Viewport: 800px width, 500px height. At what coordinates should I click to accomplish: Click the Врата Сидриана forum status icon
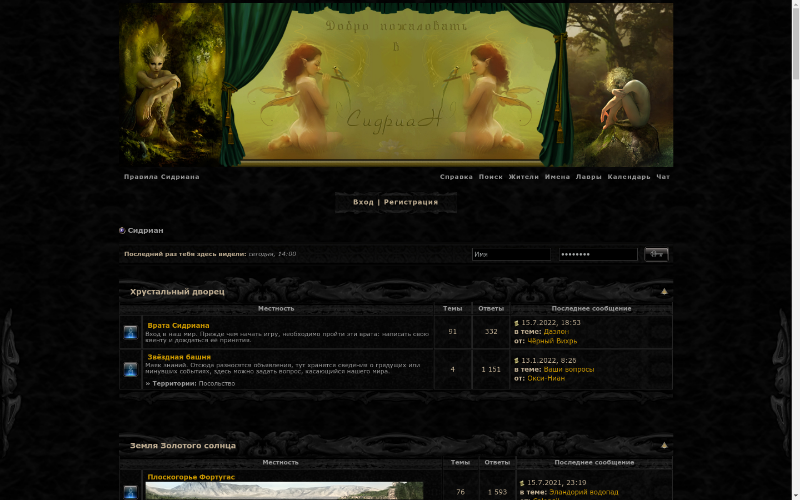pos(130,332)
